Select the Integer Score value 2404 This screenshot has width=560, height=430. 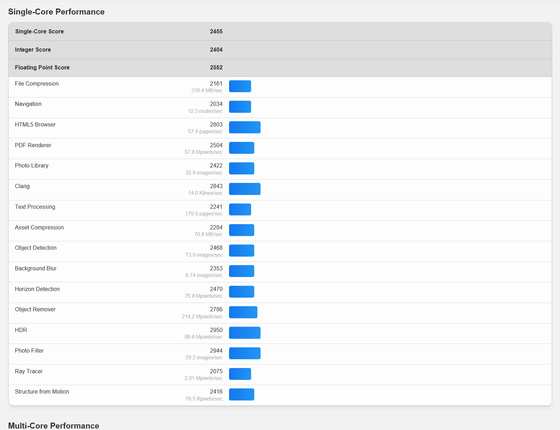[x=216, y=50]
